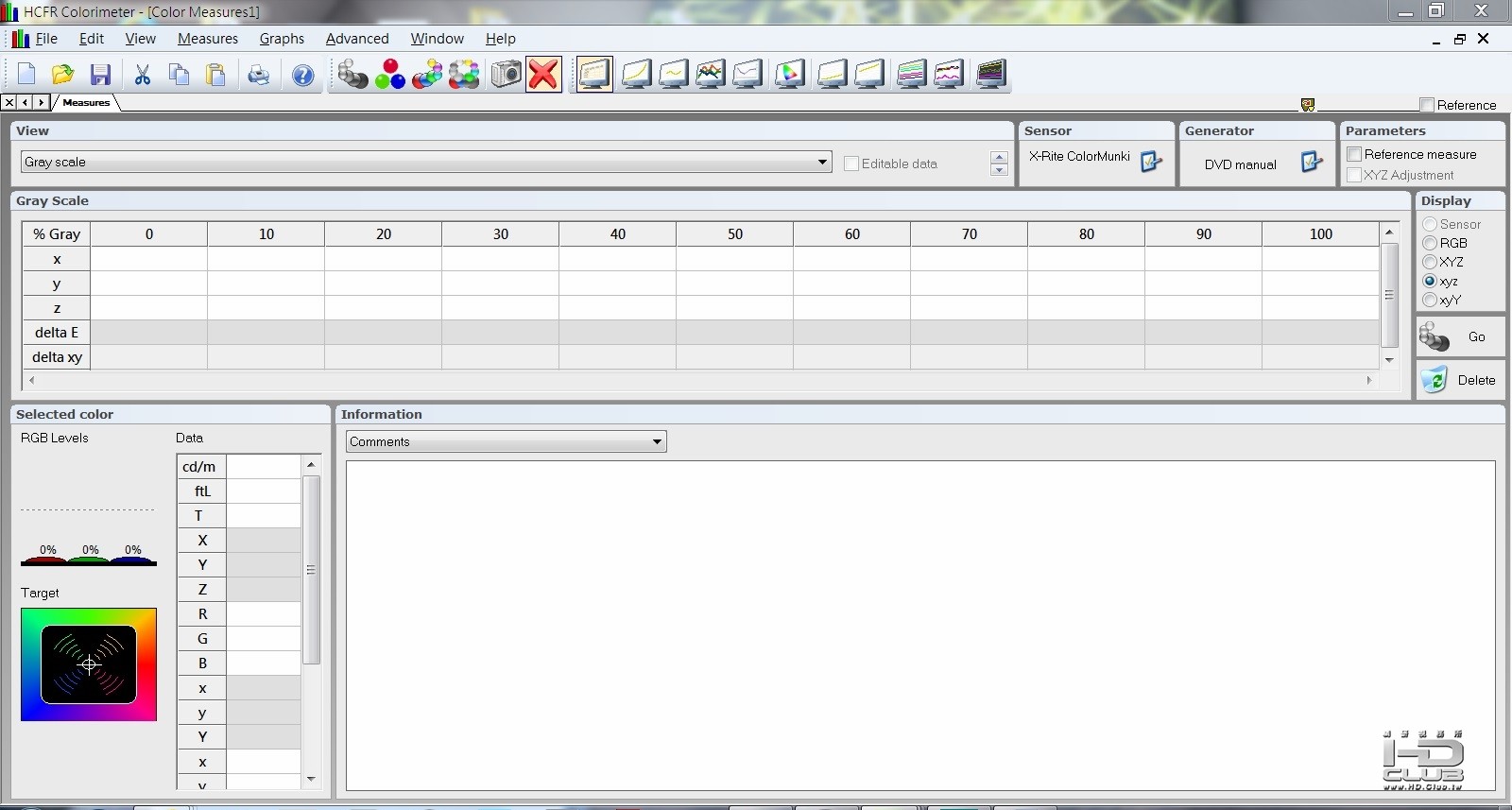The width and height of the screenshot is (1512, 810).
Task: Configure sensor via X-Rite ColorMunki icon
Action: [1151, 162]
